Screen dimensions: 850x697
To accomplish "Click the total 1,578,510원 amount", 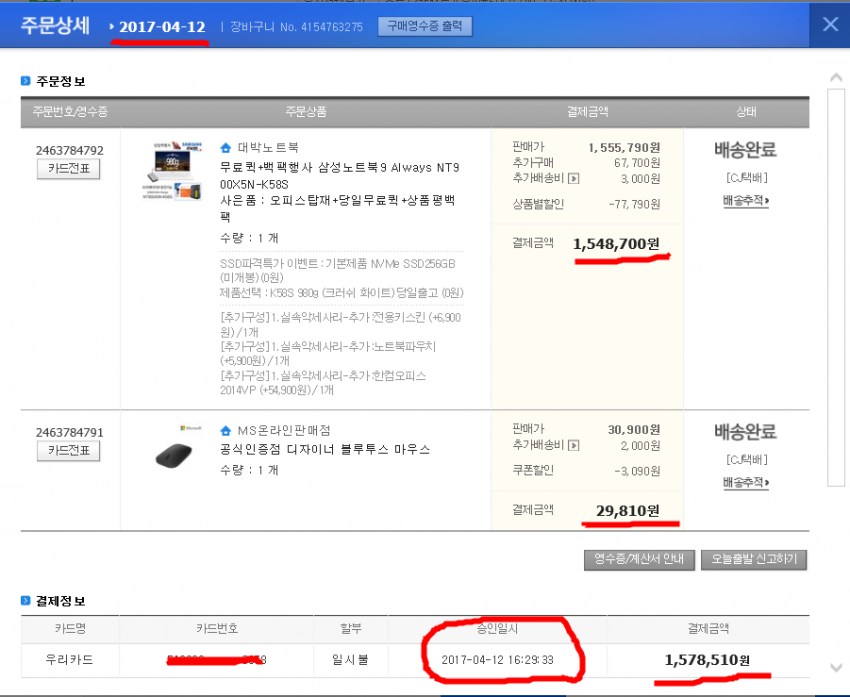I will pos(707,660).
